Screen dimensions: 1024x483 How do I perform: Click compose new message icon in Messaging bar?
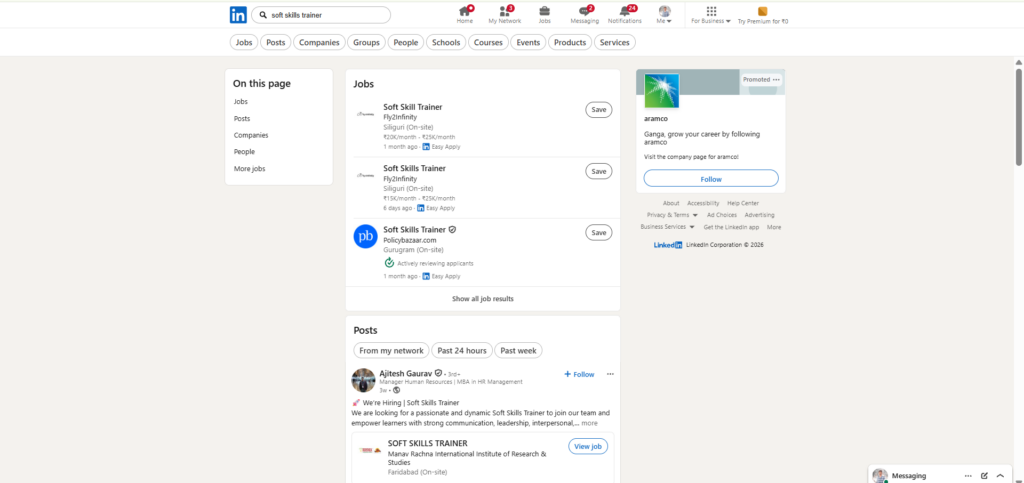[985, 475]
